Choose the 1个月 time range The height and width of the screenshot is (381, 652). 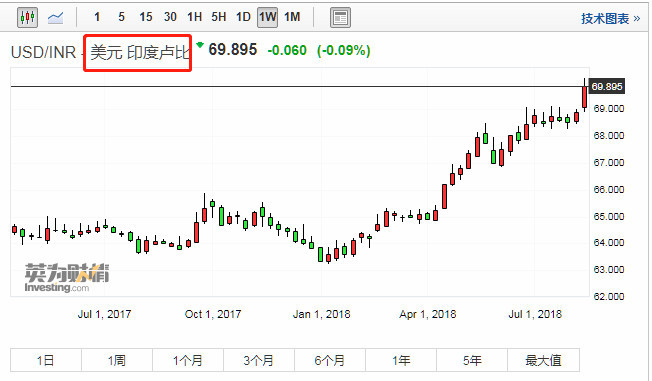click(x=188, y=360)
